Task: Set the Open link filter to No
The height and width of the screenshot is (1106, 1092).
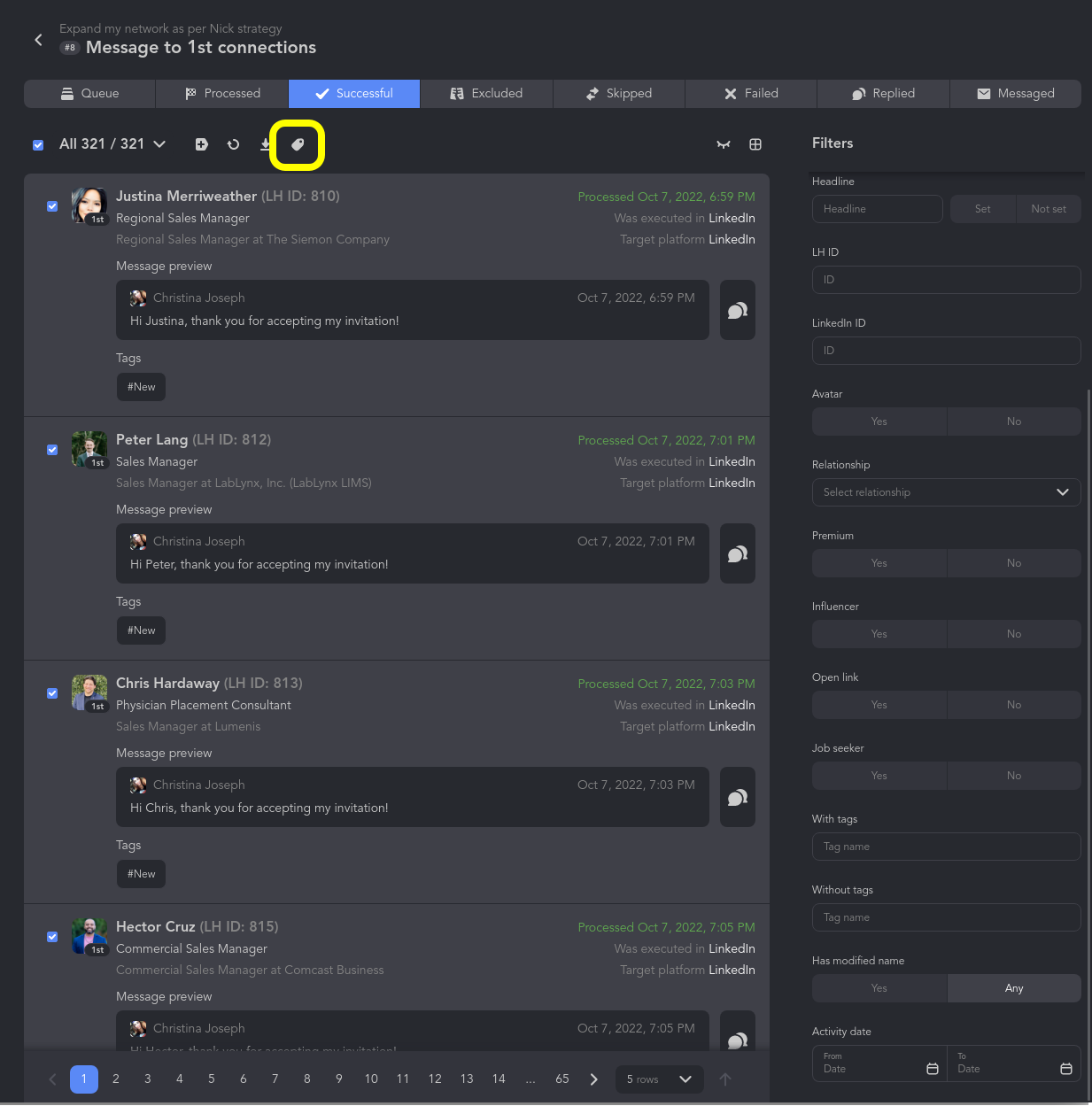Action: tap(1014, 705)
